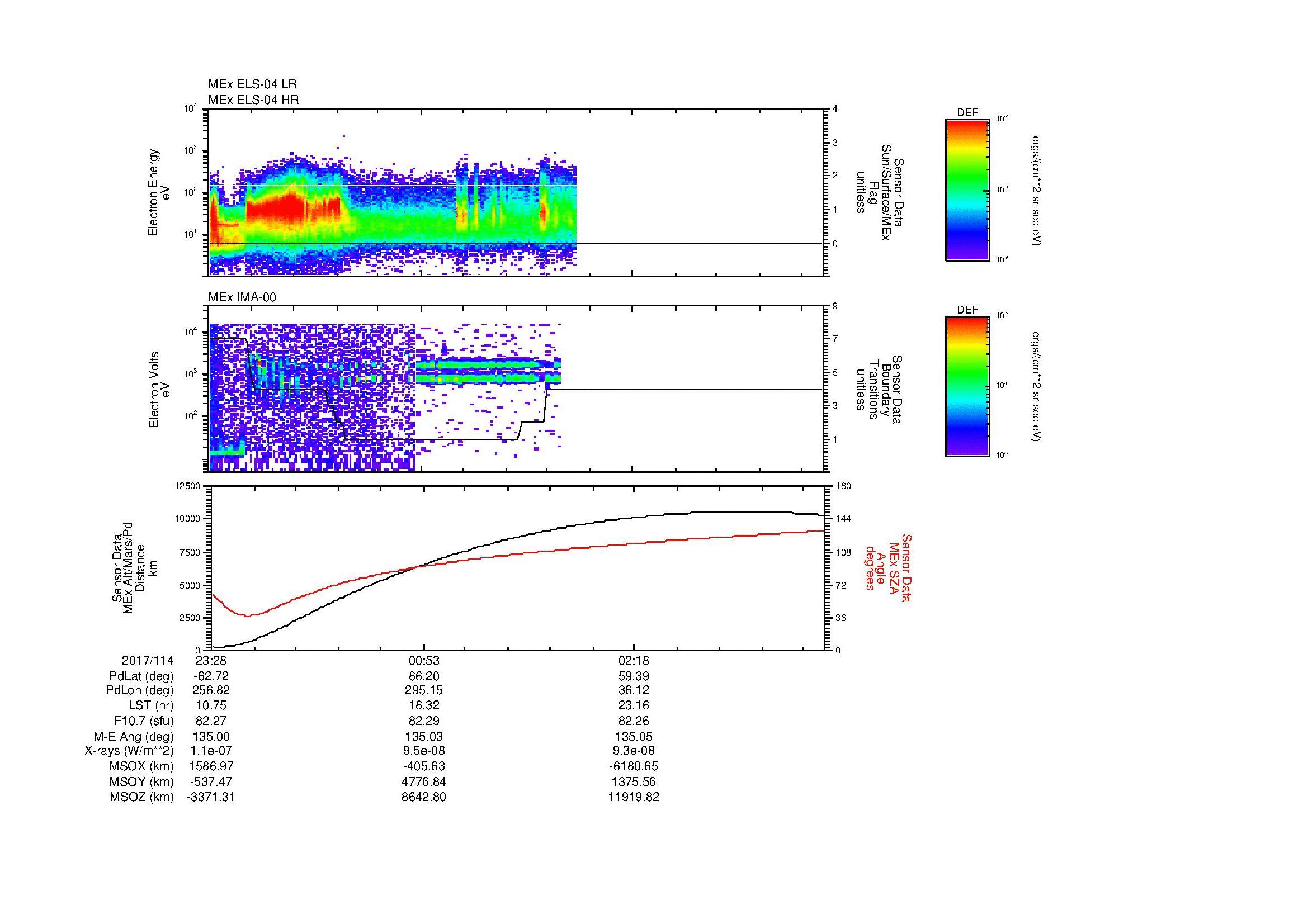The height and width of the screenshot is (924, 1308).
Task: Click the MSOZ (km) row label
Action: tap(142, 797)
